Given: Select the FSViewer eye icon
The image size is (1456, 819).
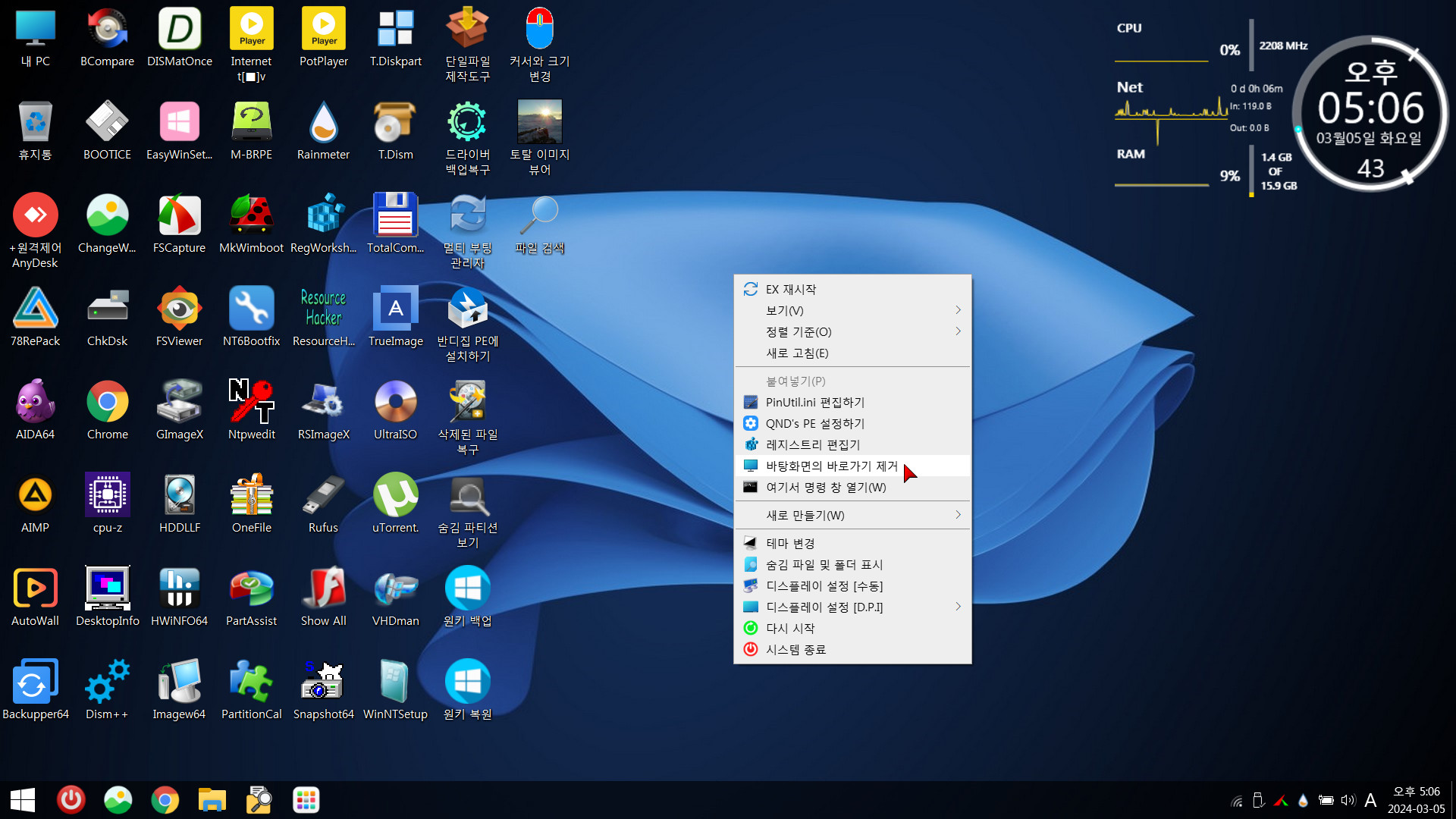Looking at the screenshot, I should (x=180, y=317).
